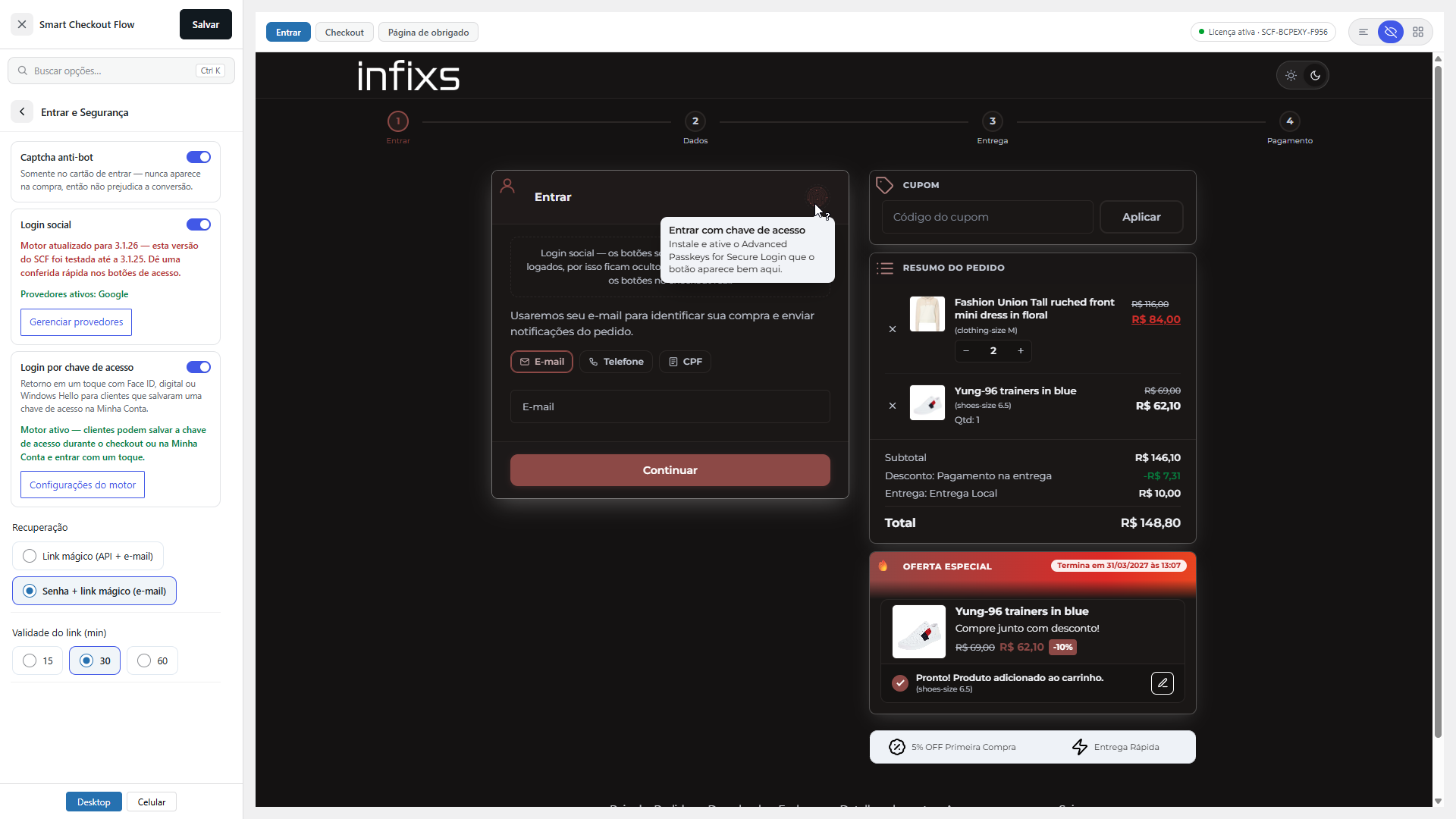Close the Smart Checkout Flow panel

[x=22, y=24]
